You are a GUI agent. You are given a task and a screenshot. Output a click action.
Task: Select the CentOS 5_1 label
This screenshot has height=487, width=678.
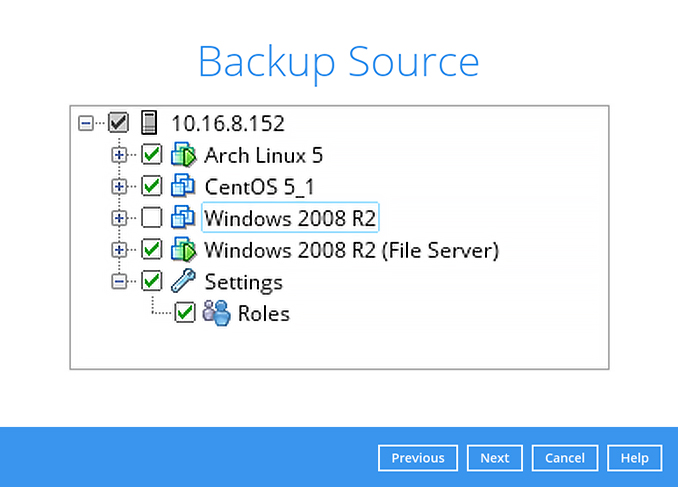[x=259, y=187]
